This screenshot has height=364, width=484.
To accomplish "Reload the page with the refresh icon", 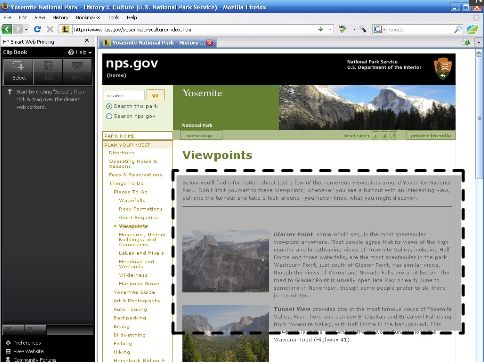I will point(37,29).
